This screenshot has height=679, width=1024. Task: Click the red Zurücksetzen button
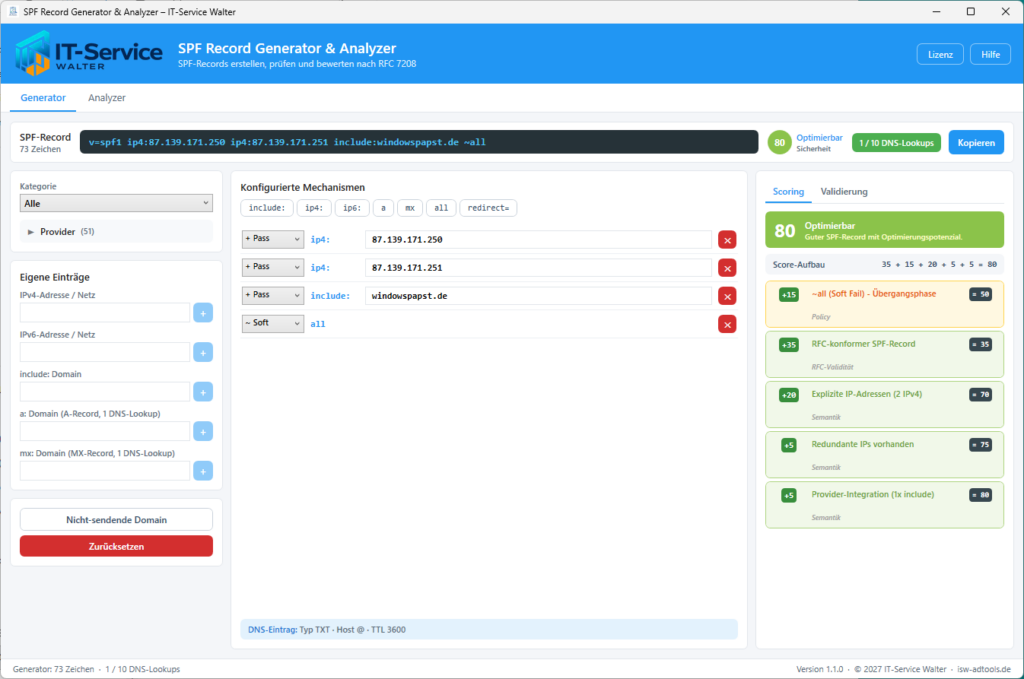point(116,546)
